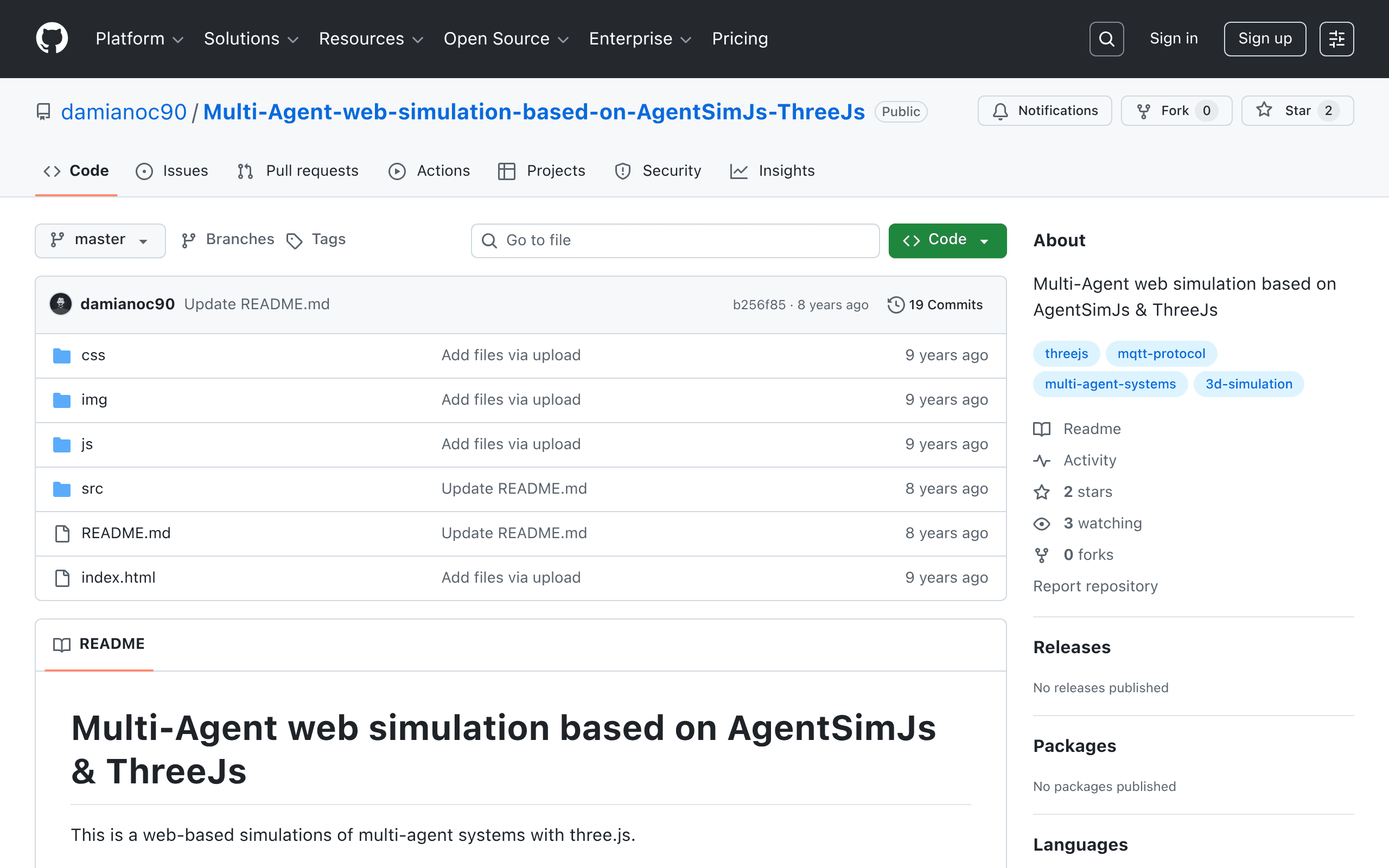Open the search magnifier button
The width and height of the screenshot is (1389, 868).
1106,39
